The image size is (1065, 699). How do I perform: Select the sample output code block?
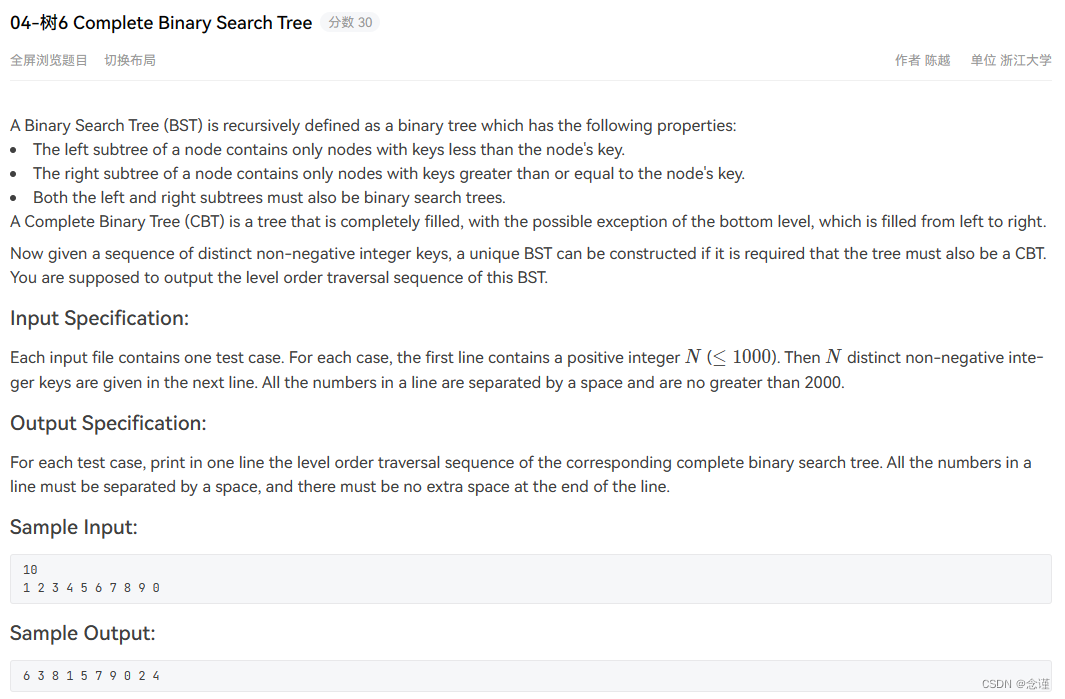click(x=530, y=675)
